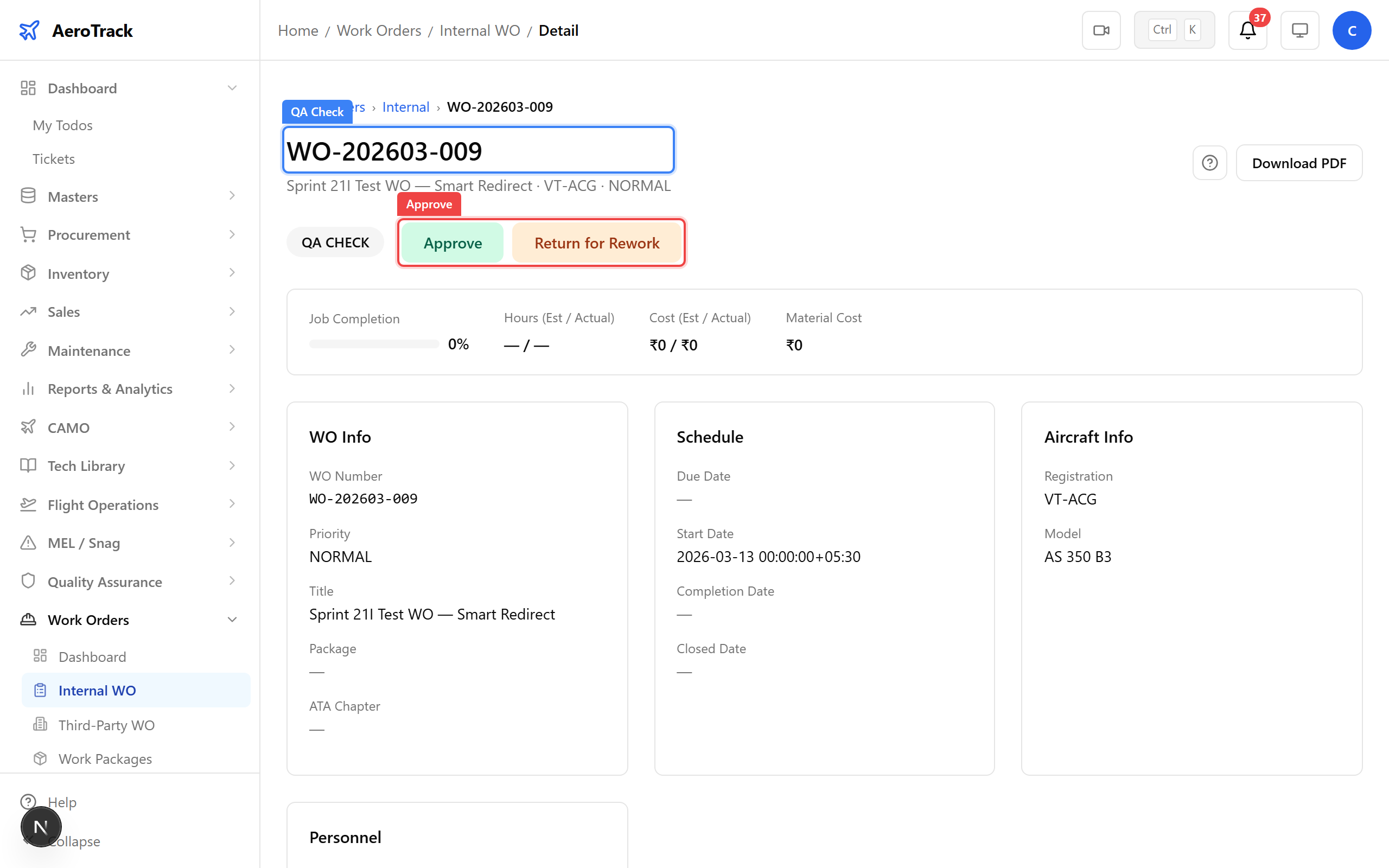Open the CAMO module icon
The image size is (1389, 868).
pos(28,427)
